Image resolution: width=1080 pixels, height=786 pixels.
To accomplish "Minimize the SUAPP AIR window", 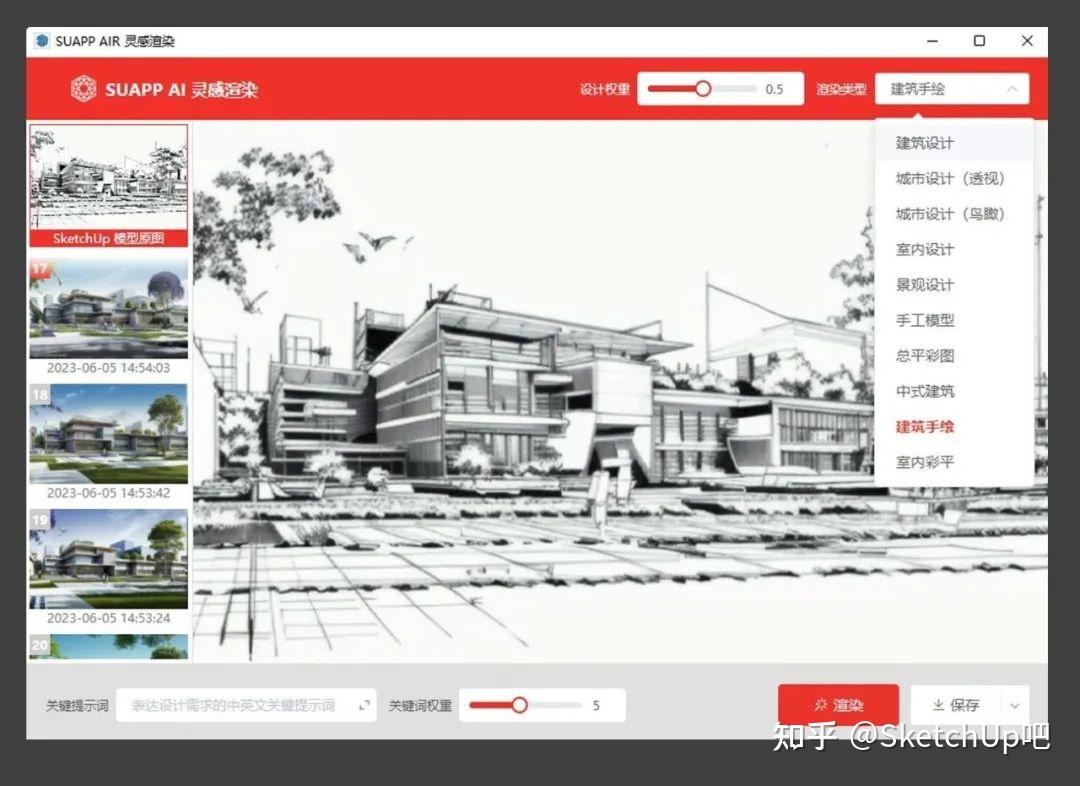I will 933,41.
